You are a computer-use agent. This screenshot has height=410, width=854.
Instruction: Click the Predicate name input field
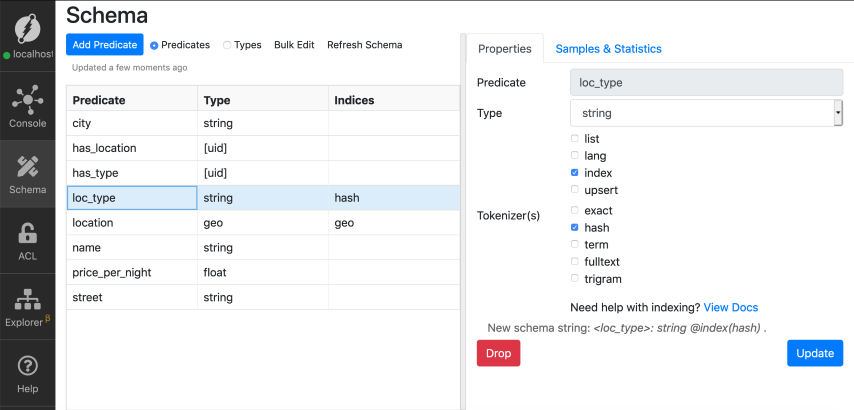pyautogui.click(x=706, y=83)
